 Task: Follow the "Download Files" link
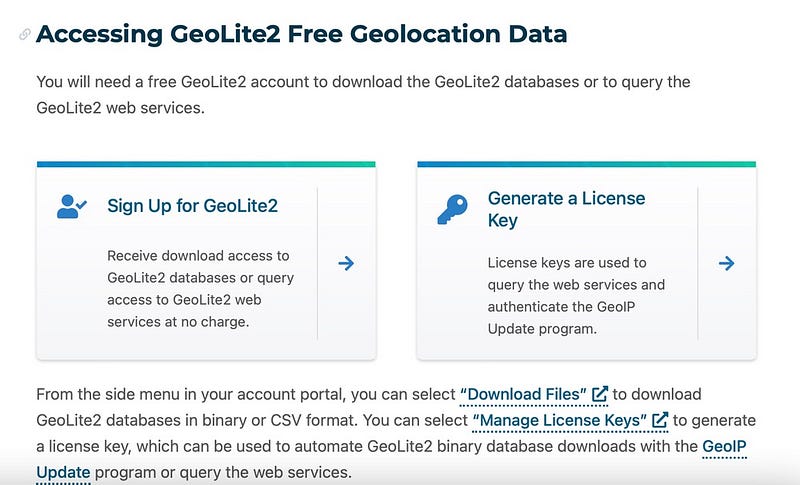coord(523,394)
